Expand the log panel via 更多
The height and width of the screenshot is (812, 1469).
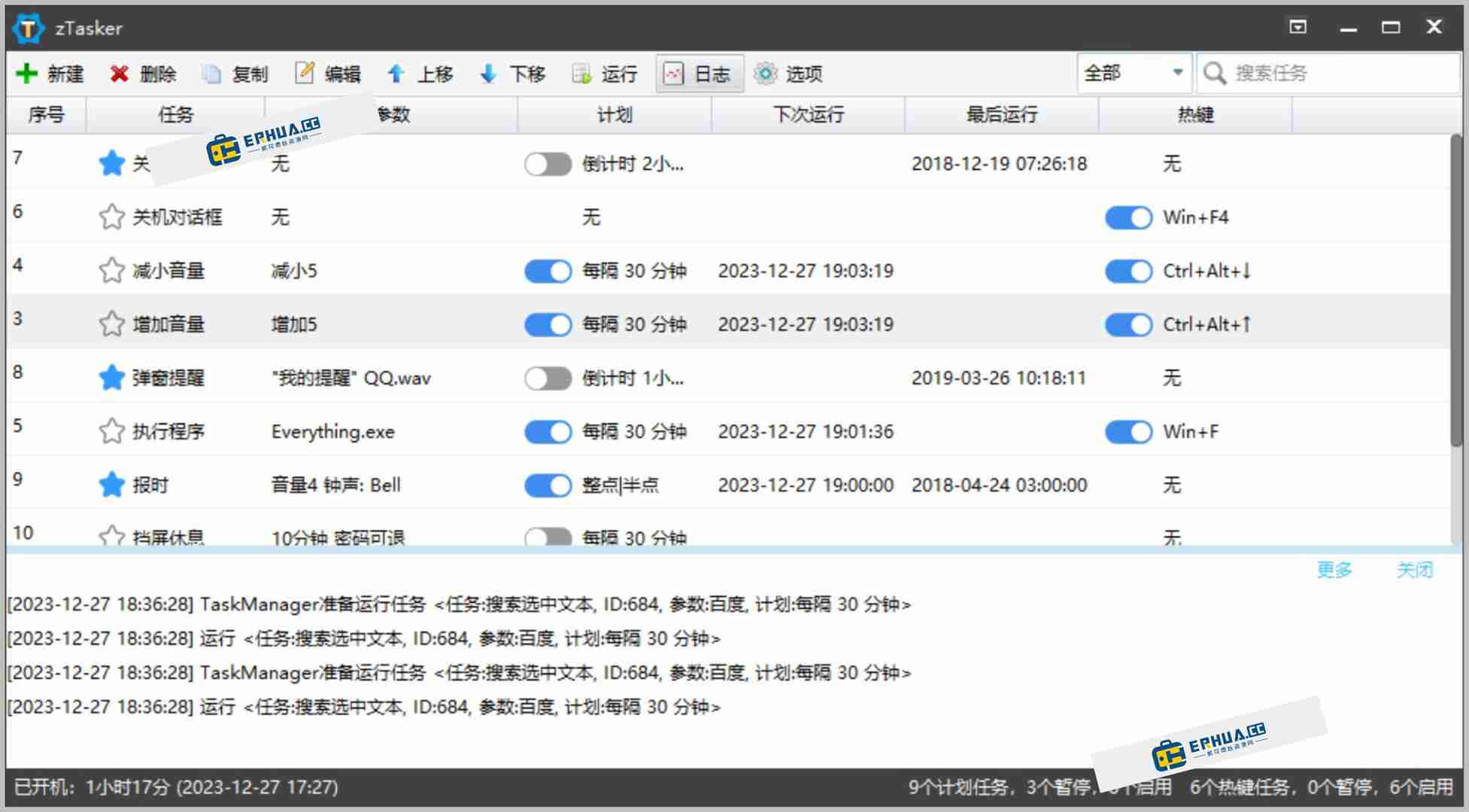pos(1334,569)
